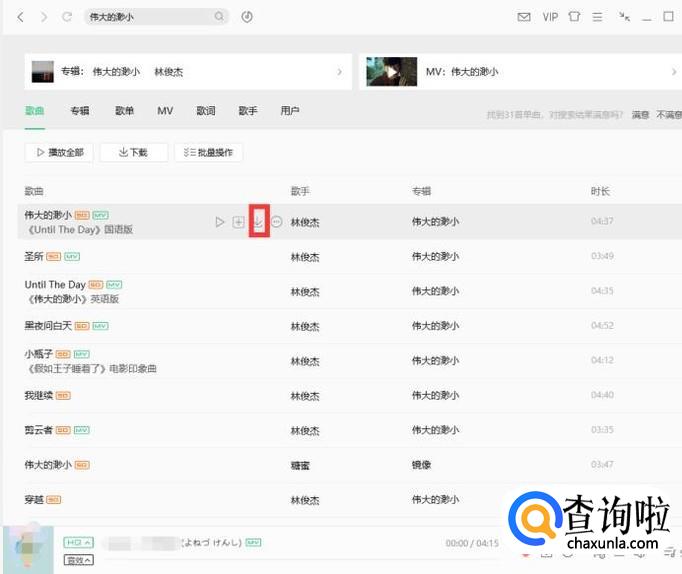Viewport: 682px width, 574px height.
Task: Click the 播放全部 button
Action: click(59, 153)
